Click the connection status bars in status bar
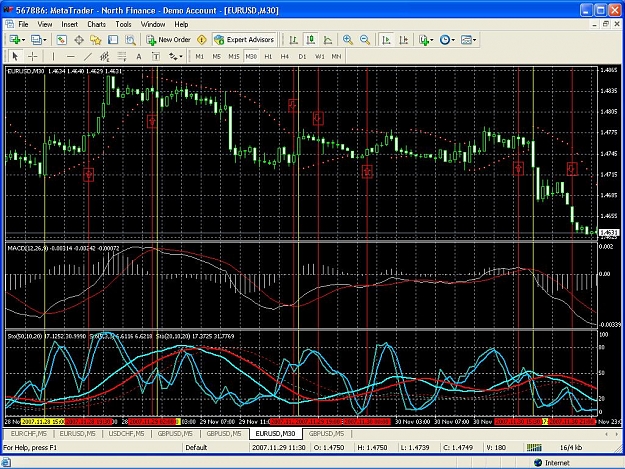The image size is (625, 469). [x=534, y=447]
